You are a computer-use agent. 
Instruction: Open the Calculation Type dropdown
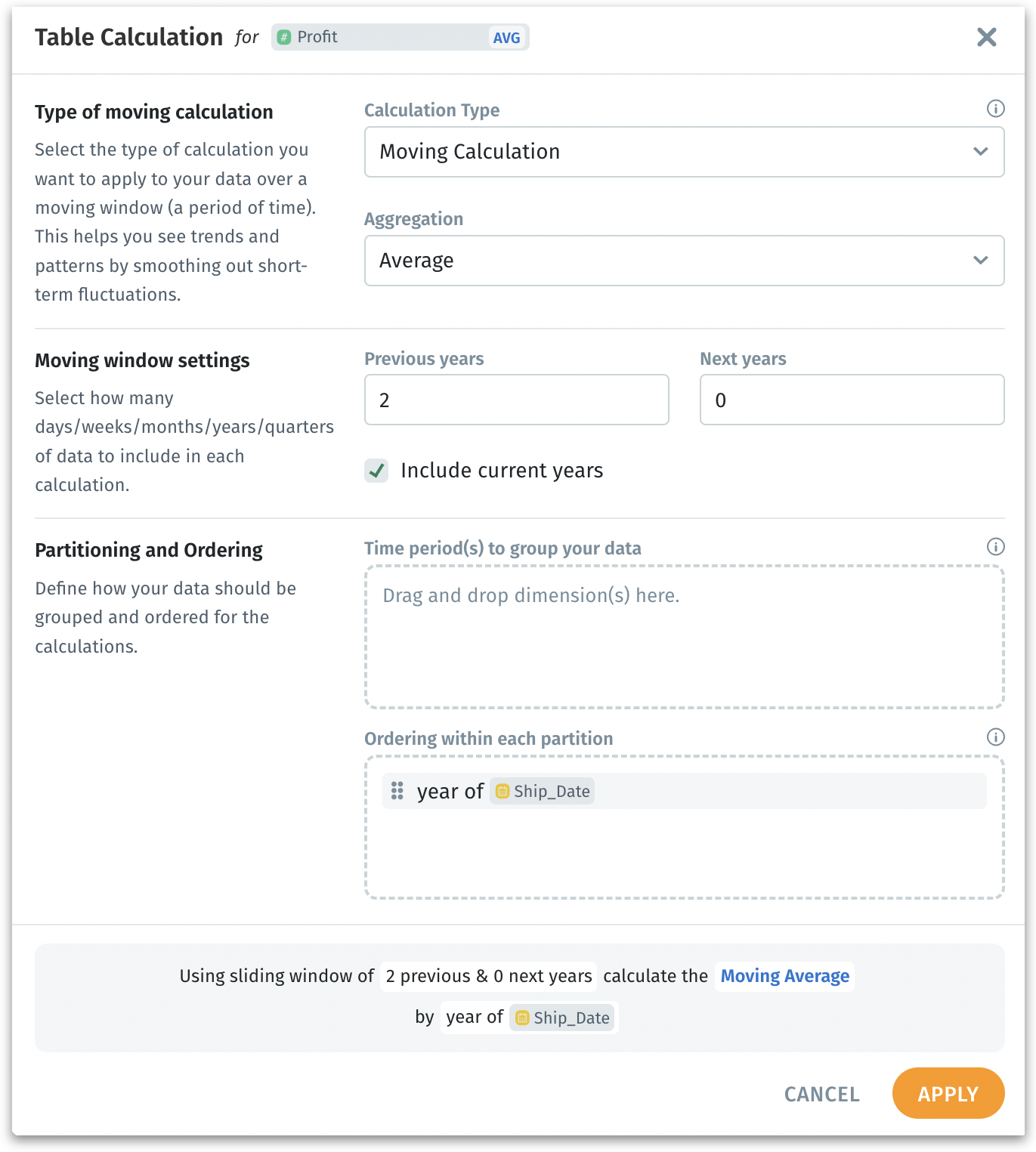tap(684, 152)
